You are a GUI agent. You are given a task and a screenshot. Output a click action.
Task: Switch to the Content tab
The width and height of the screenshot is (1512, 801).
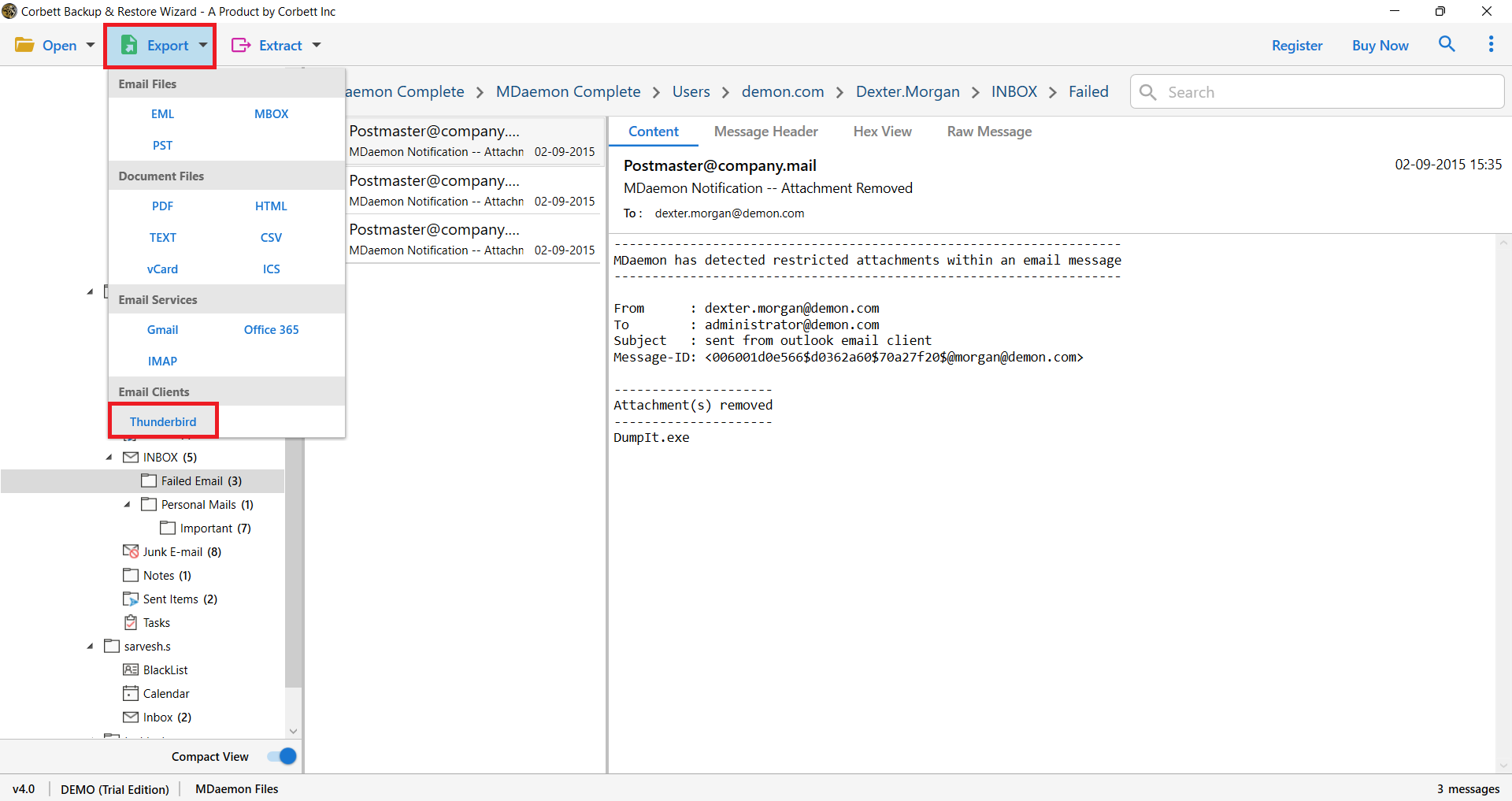coord(653,132)
